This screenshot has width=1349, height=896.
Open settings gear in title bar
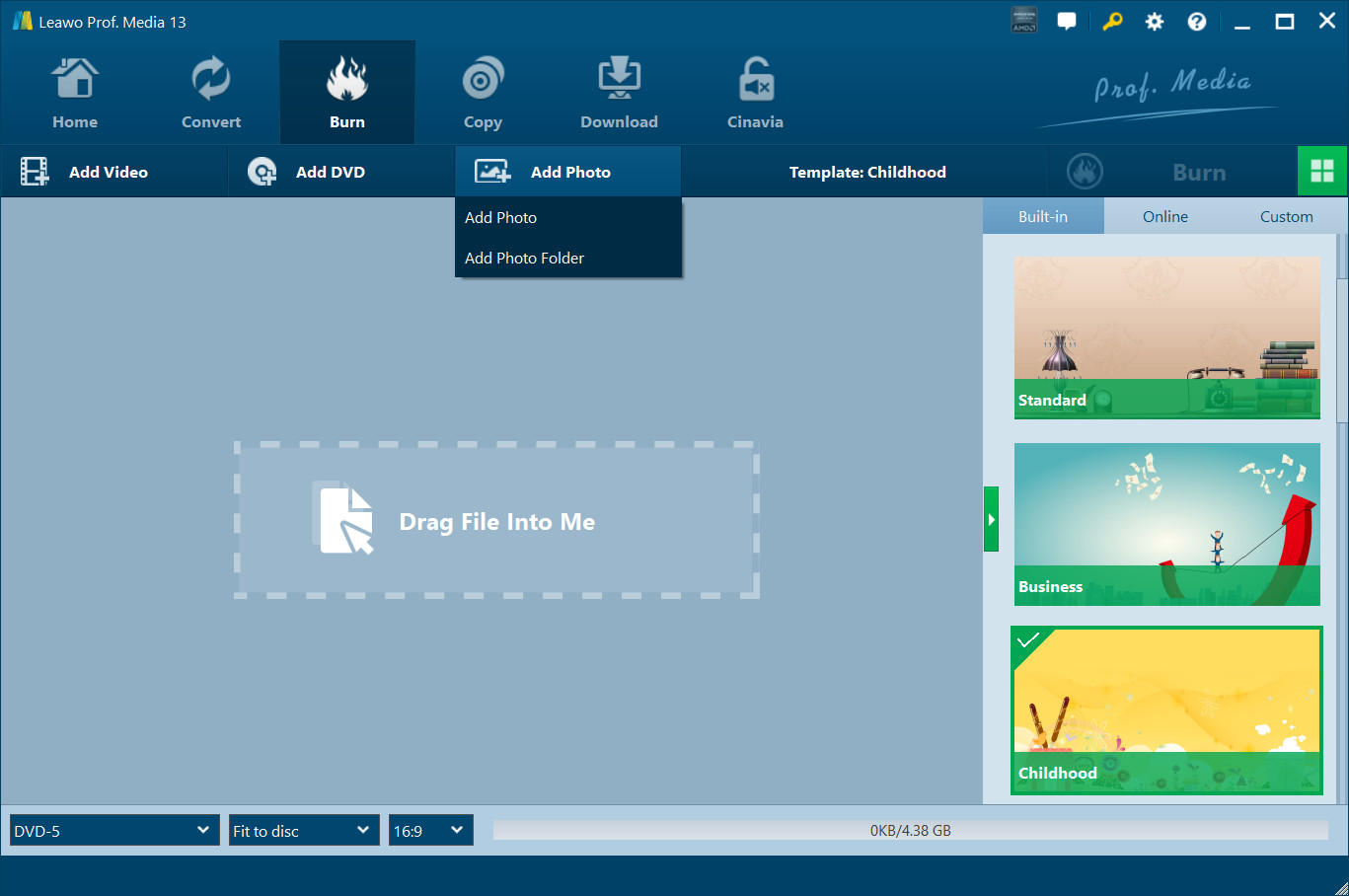pos(1154,22)
